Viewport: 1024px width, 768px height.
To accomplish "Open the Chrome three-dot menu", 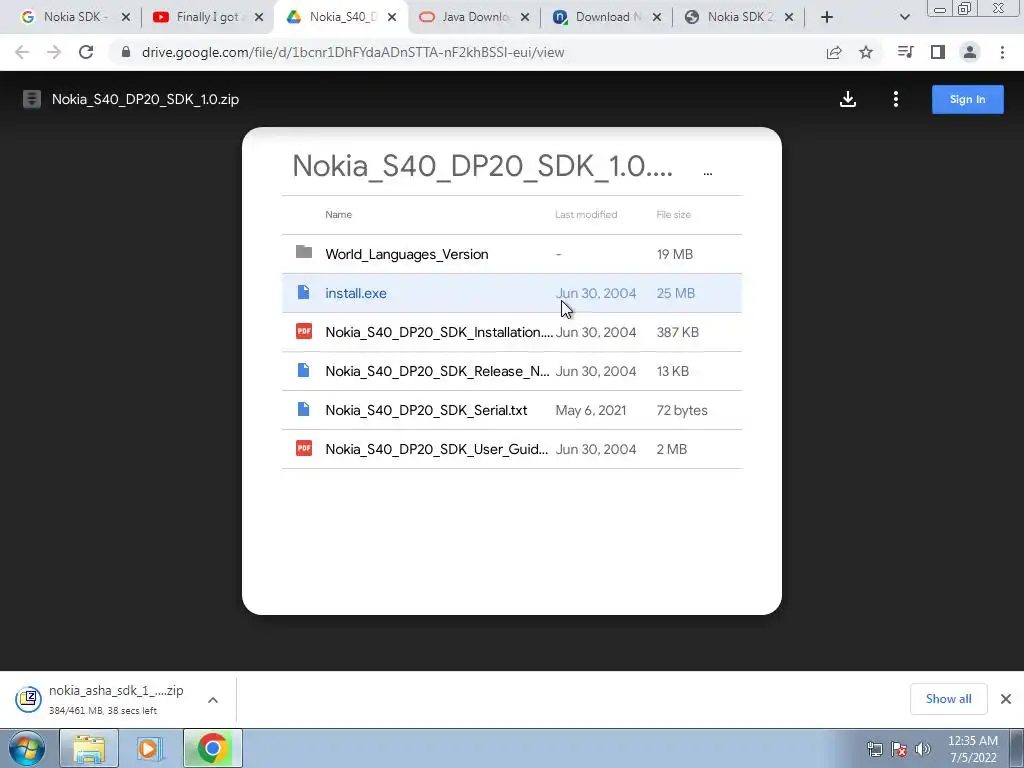I will pyautogui.click(x=1002, y=52).
